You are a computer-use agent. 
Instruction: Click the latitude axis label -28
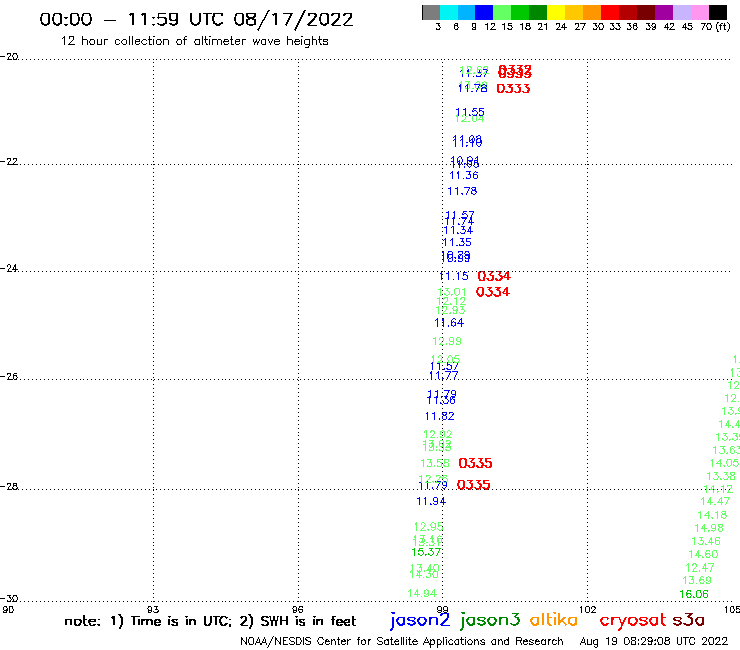9,486
